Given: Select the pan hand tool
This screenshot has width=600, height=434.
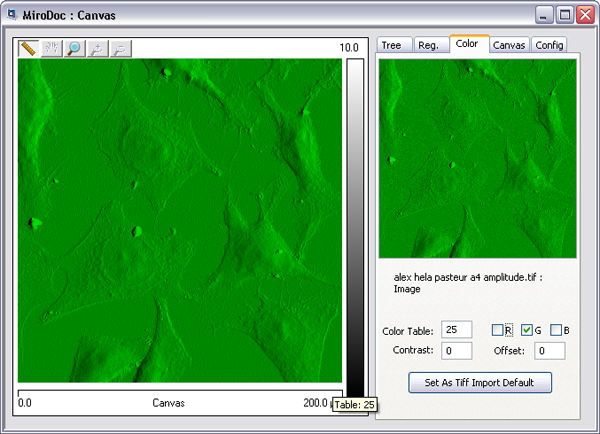Looking at the screenshot, I should pyautogui.click(x=52, y=48).
